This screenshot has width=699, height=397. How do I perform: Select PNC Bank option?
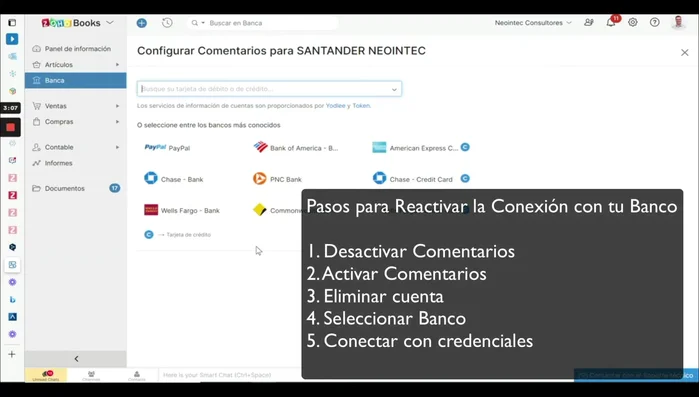point(277,179)
